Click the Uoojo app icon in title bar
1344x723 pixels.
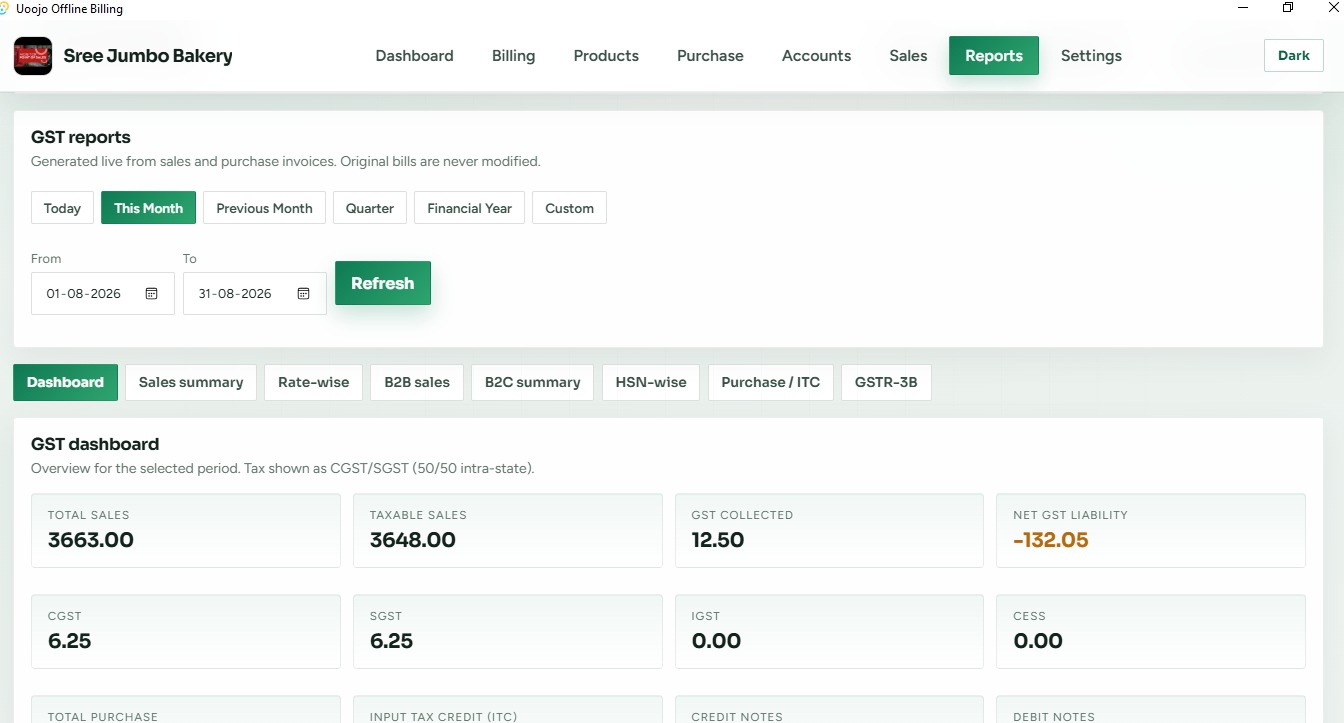5,8
